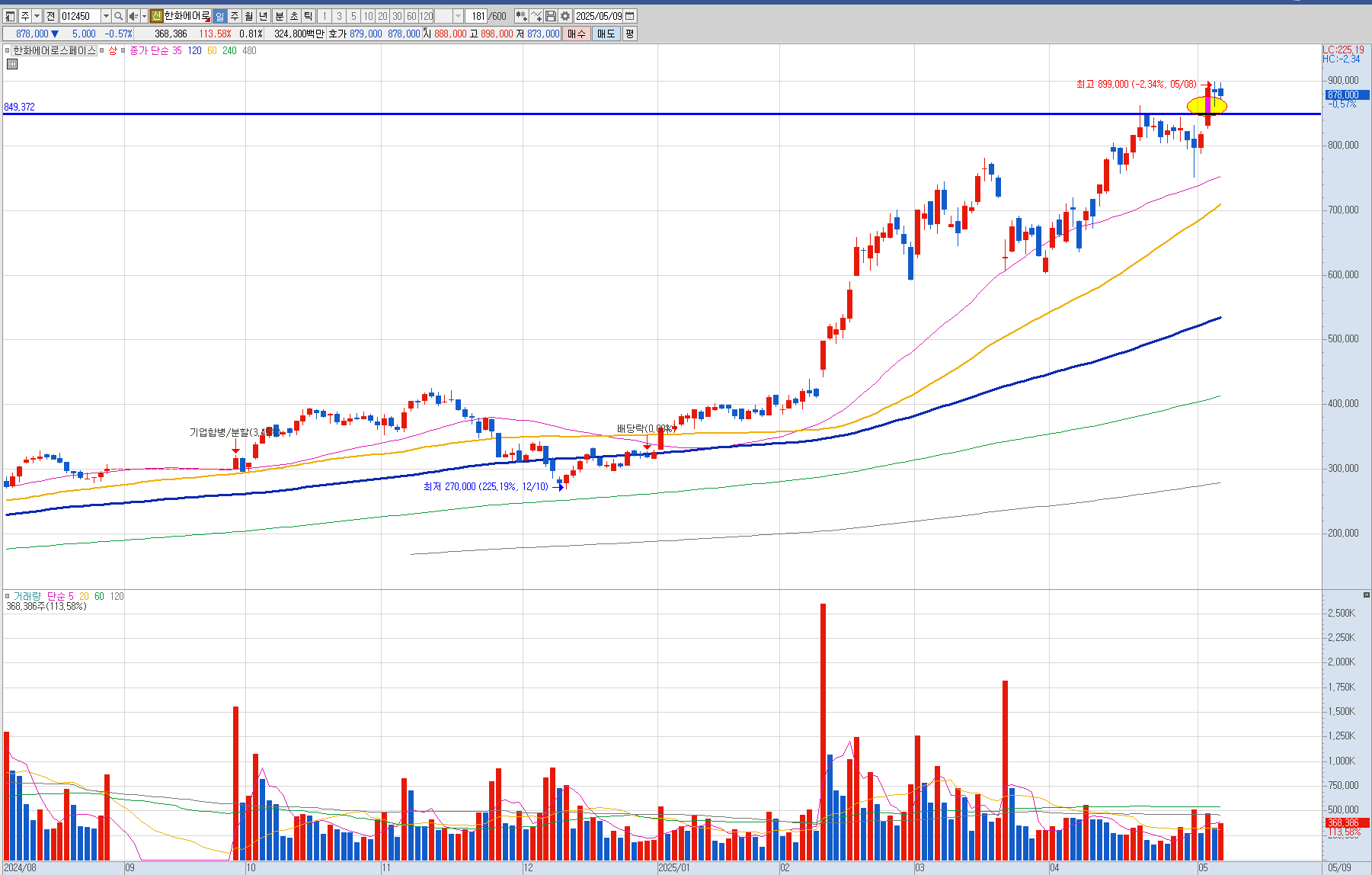Click the 주 selector button

click(25, 16)
